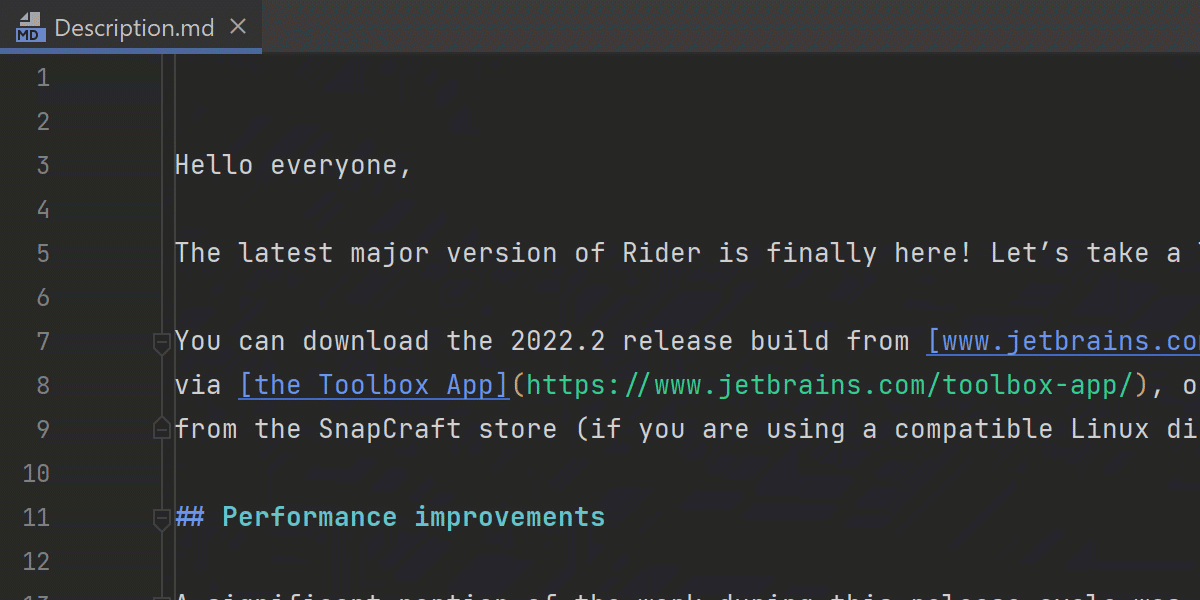Click line number 10 in the gutter
This screenshot has width=1200, height=600.
[36, 474]
